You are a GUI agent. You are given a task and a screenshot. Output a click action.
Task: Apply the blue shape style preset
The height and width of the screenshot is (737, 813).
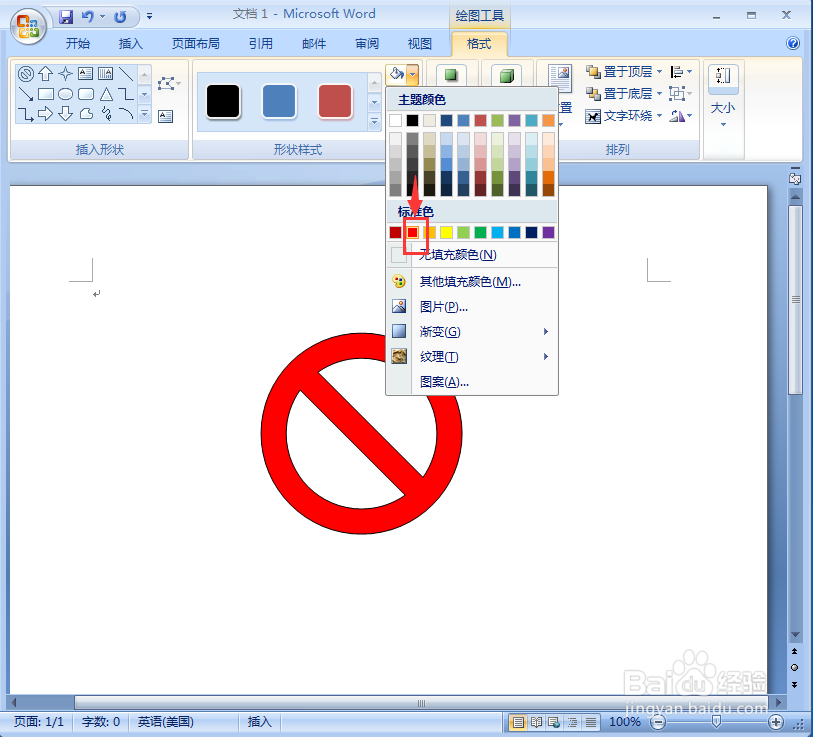click(x=279, y=101)
